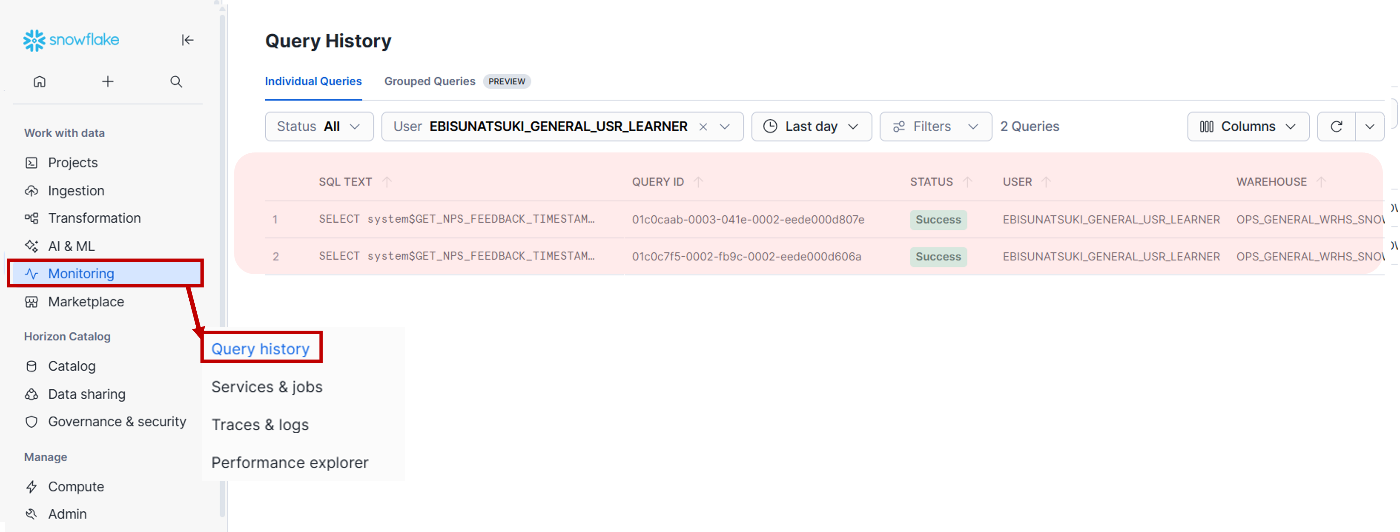Viewport: 1400px width, 532px height.
Task: Open the Last day time range dropdown
Action: click(811, 127)
